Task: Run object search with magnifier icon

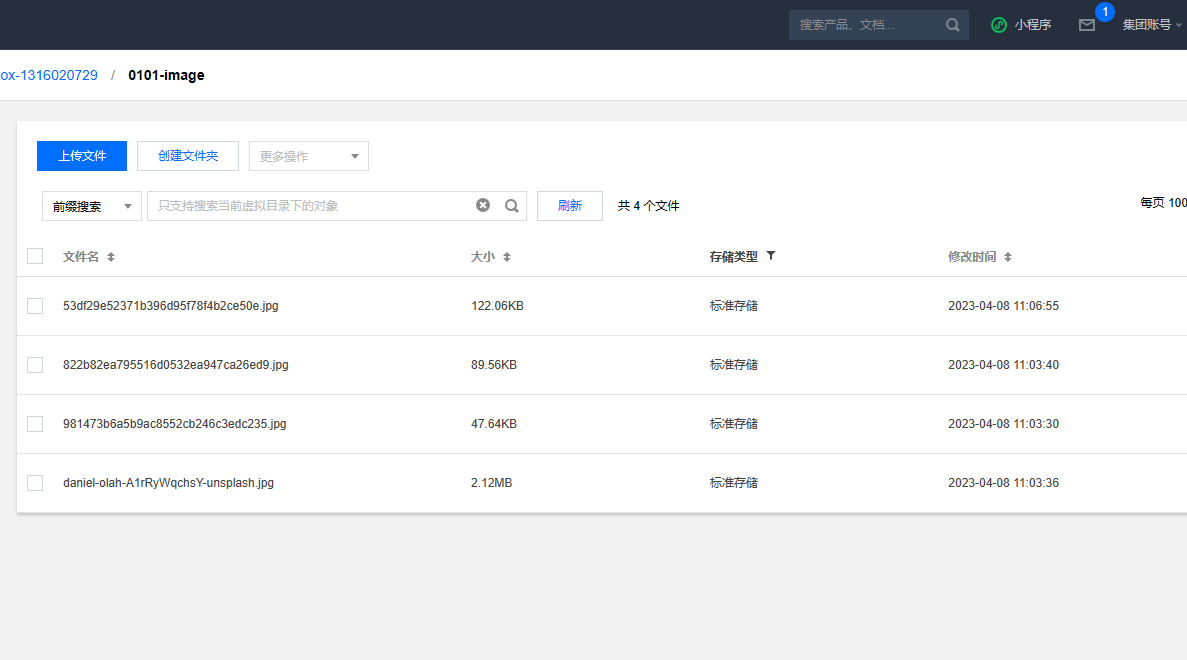Action: coord(512,206)
